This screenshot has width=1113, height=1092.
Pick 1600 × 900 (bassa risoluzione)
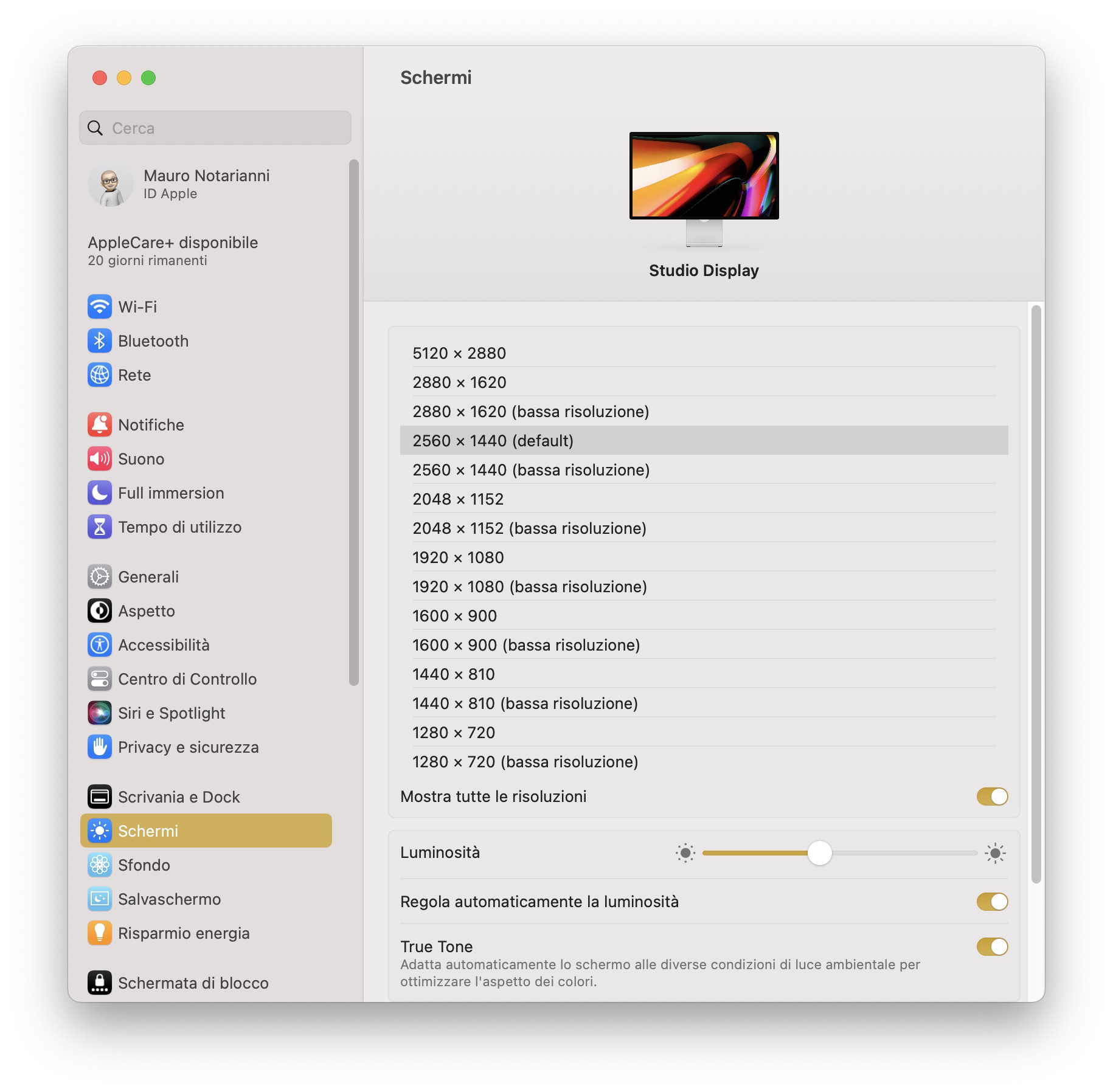click(x=704, y=645)
